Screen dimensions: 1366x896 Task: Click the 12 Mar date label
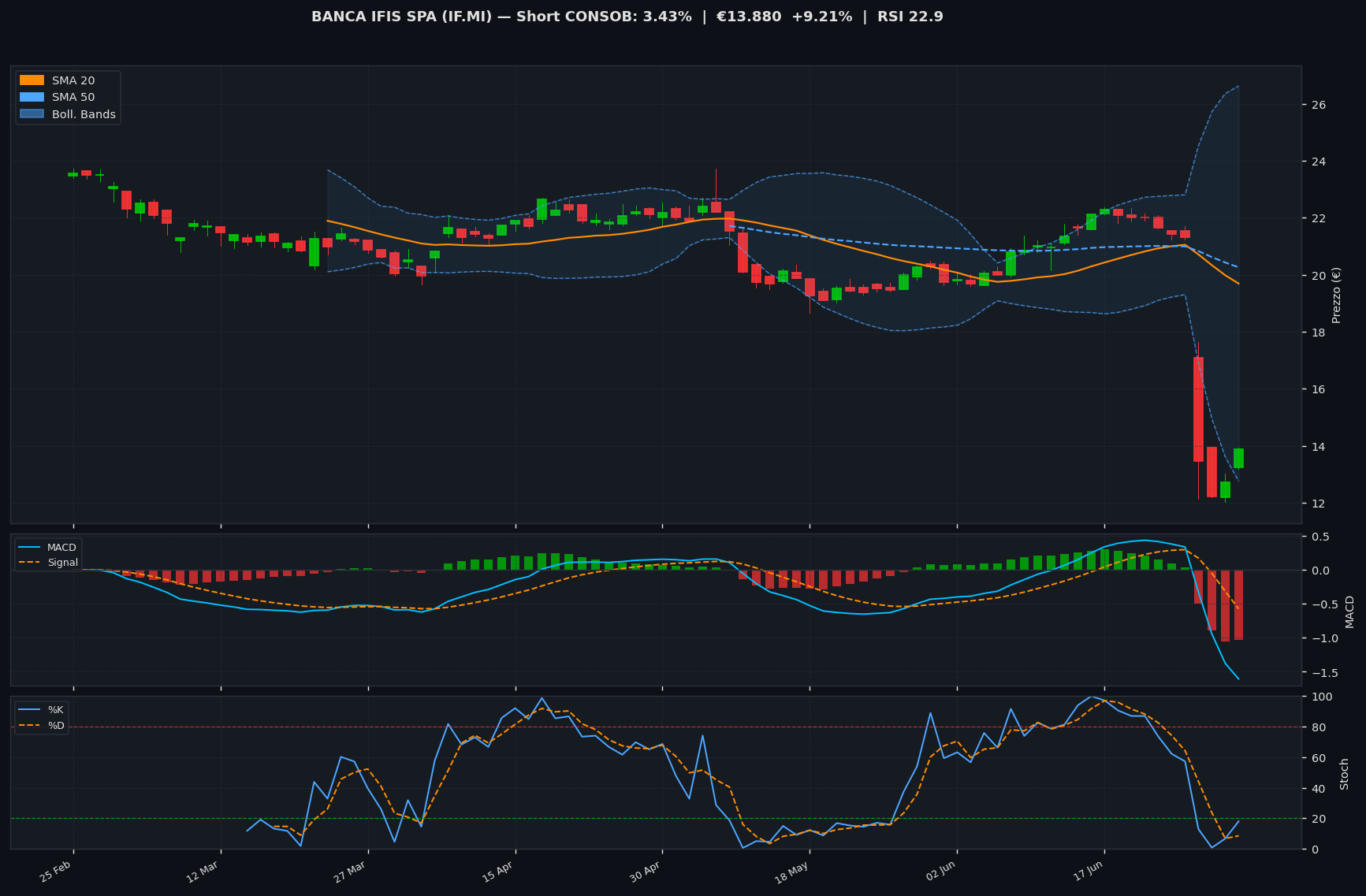click(x=203, y=871)
